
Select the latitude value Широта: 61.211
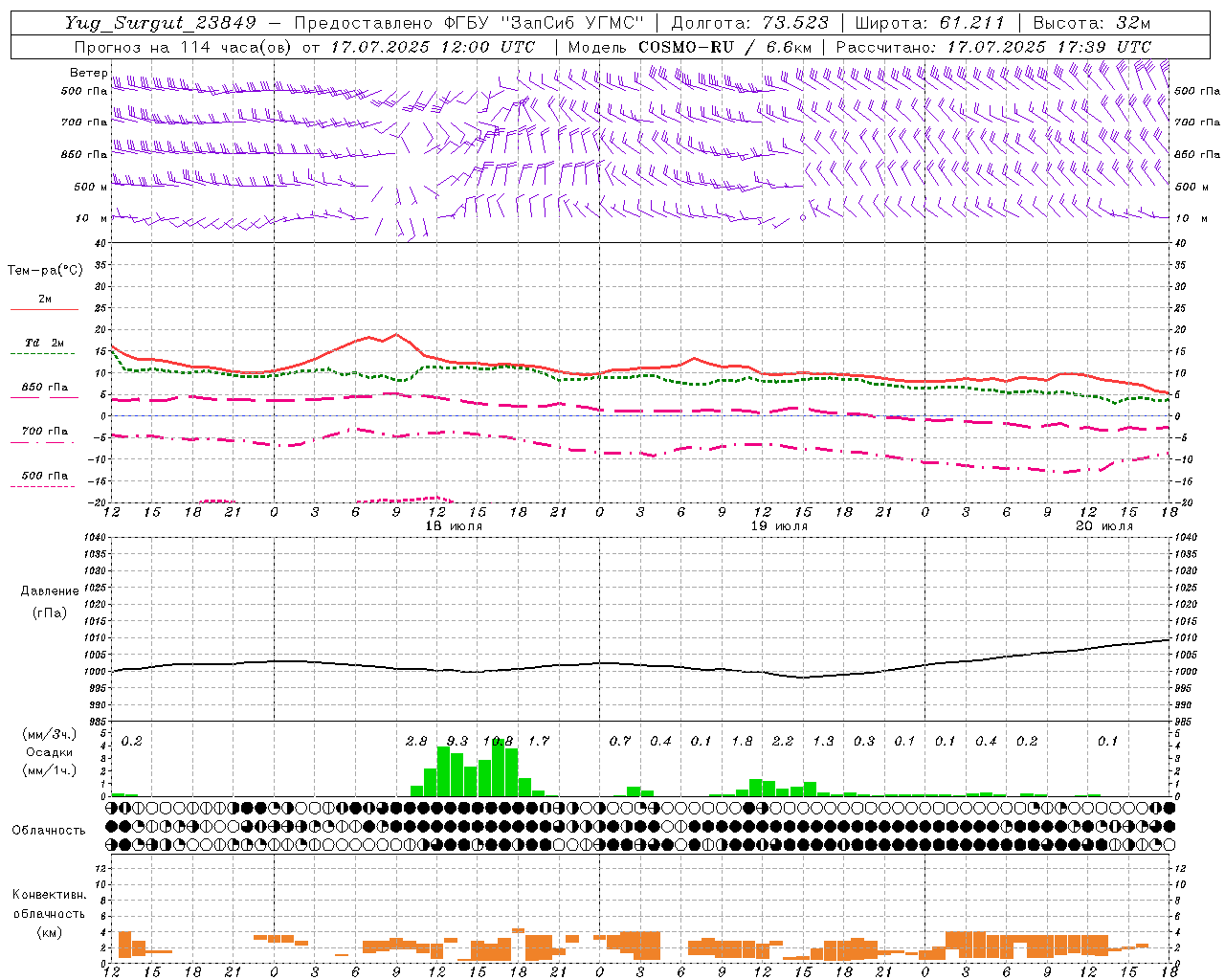pos(929,23)
